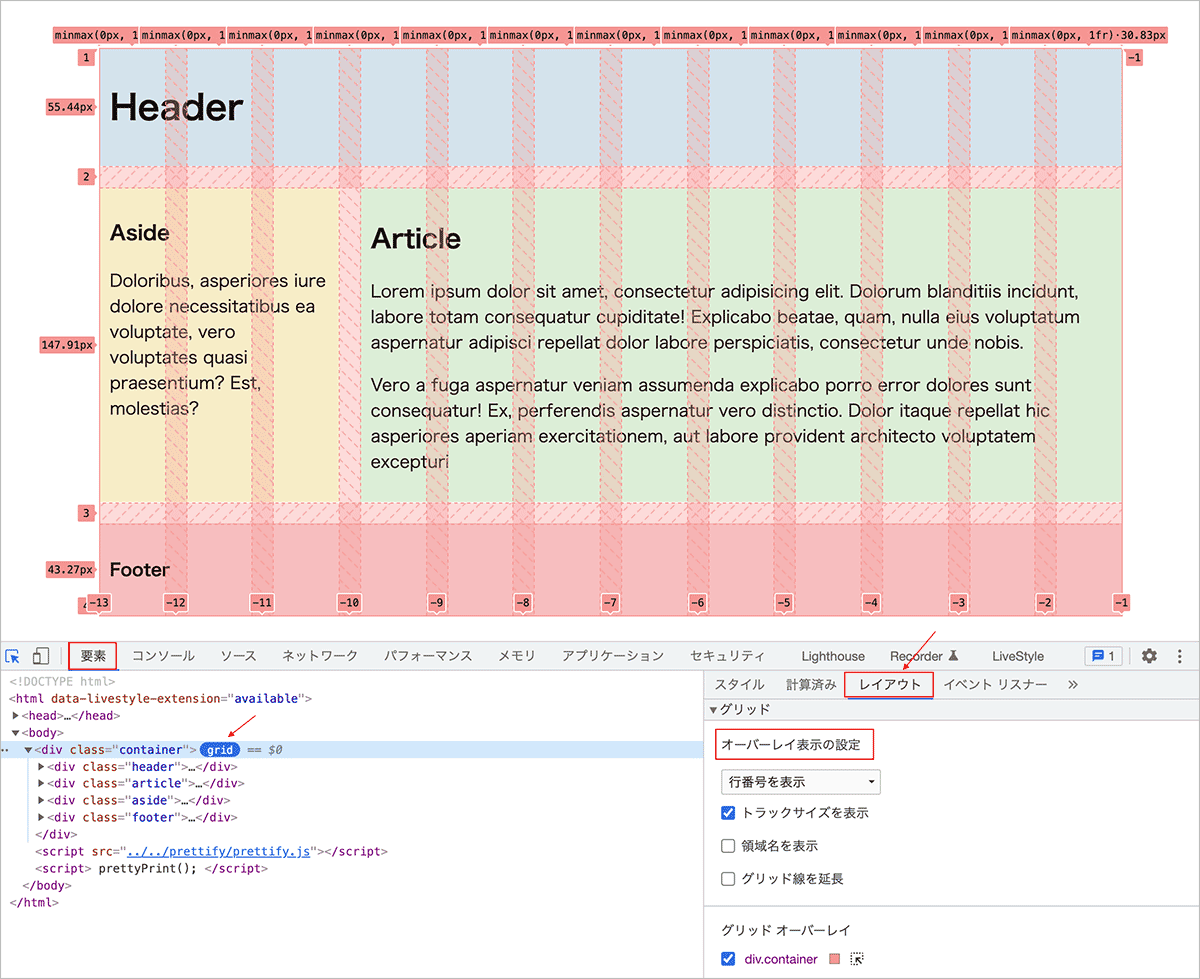Uncheck トラックサイズを表示 checkbox
The image size is (1200, 979).
click(x=728, y=813)
